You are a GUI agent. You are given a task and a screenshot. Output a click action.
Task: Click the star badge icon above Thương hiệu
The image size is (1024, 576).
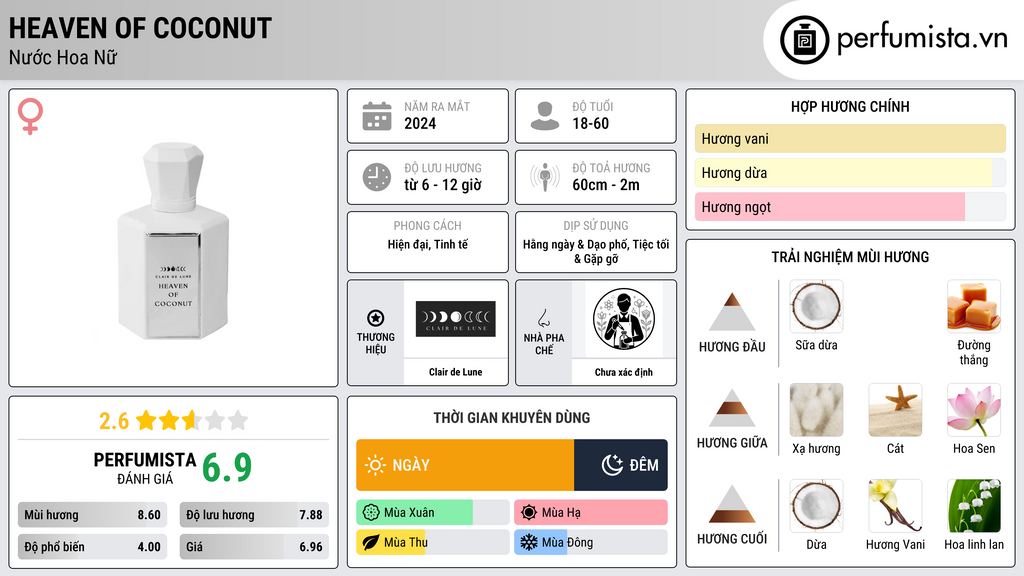click(376, 318)
